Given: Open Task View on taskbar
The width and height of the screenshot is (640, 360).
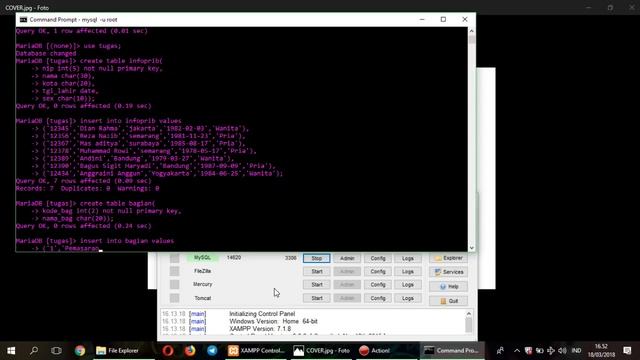Looking at the screenshot, I should 56,351.
